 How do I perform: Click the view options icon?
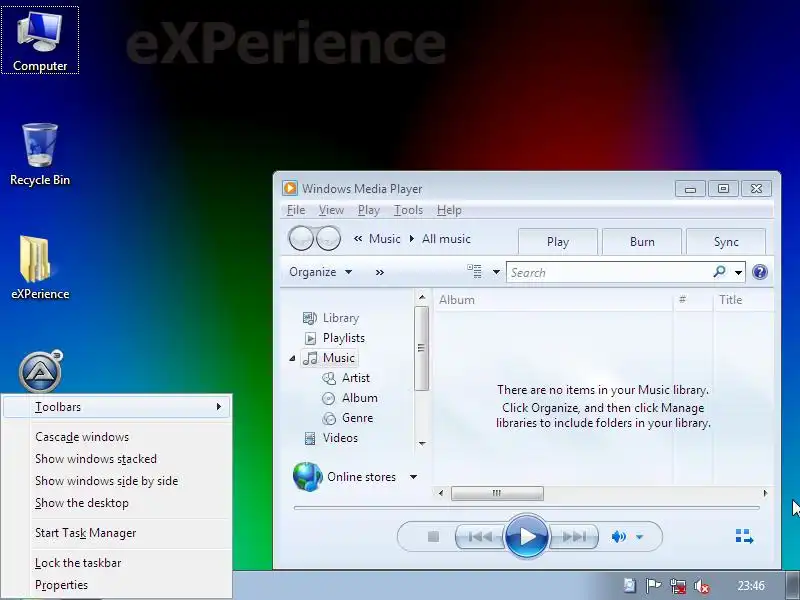(x=474, y=271)
